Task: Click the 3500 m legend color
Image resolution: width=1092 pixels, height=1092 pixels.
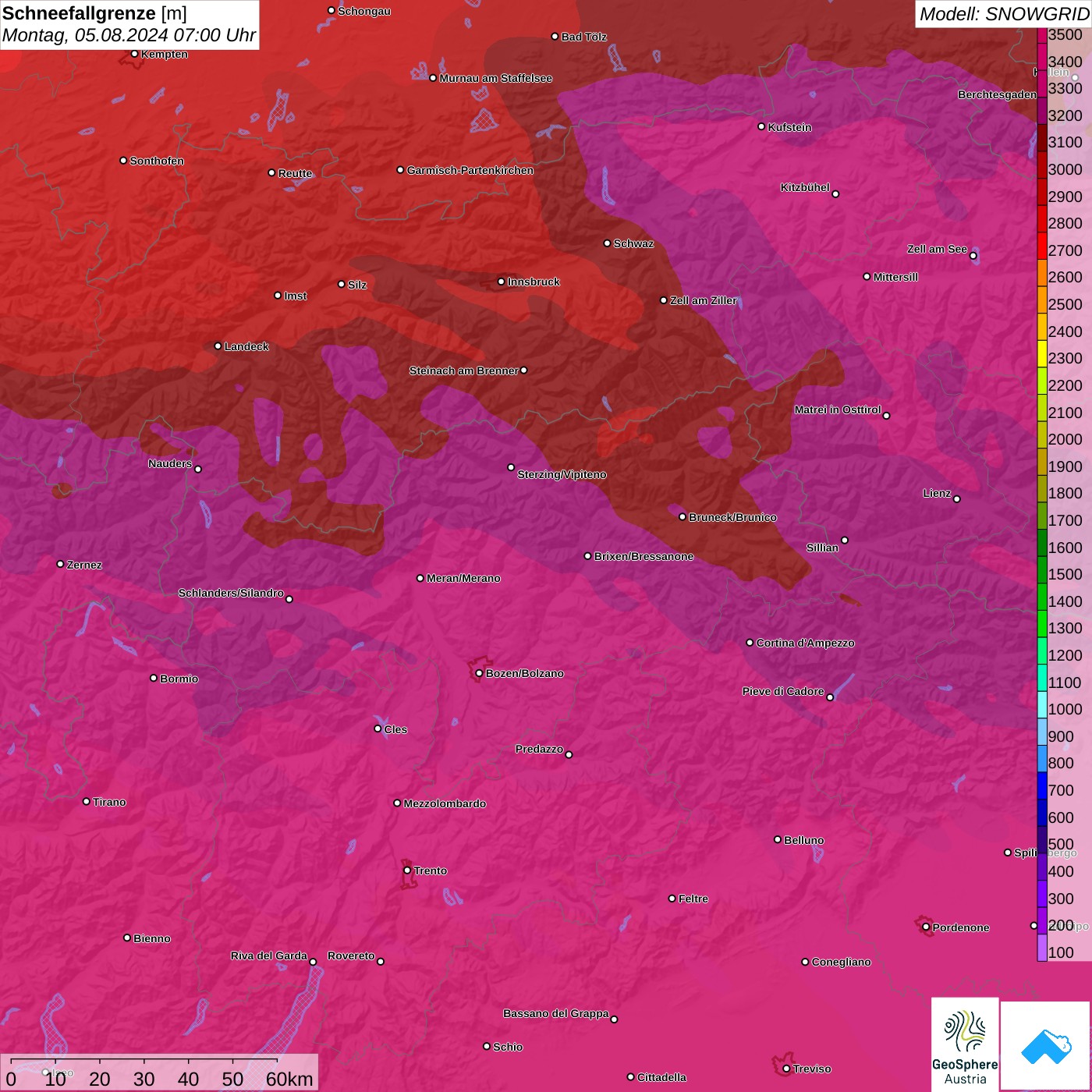Action: 1042,35
